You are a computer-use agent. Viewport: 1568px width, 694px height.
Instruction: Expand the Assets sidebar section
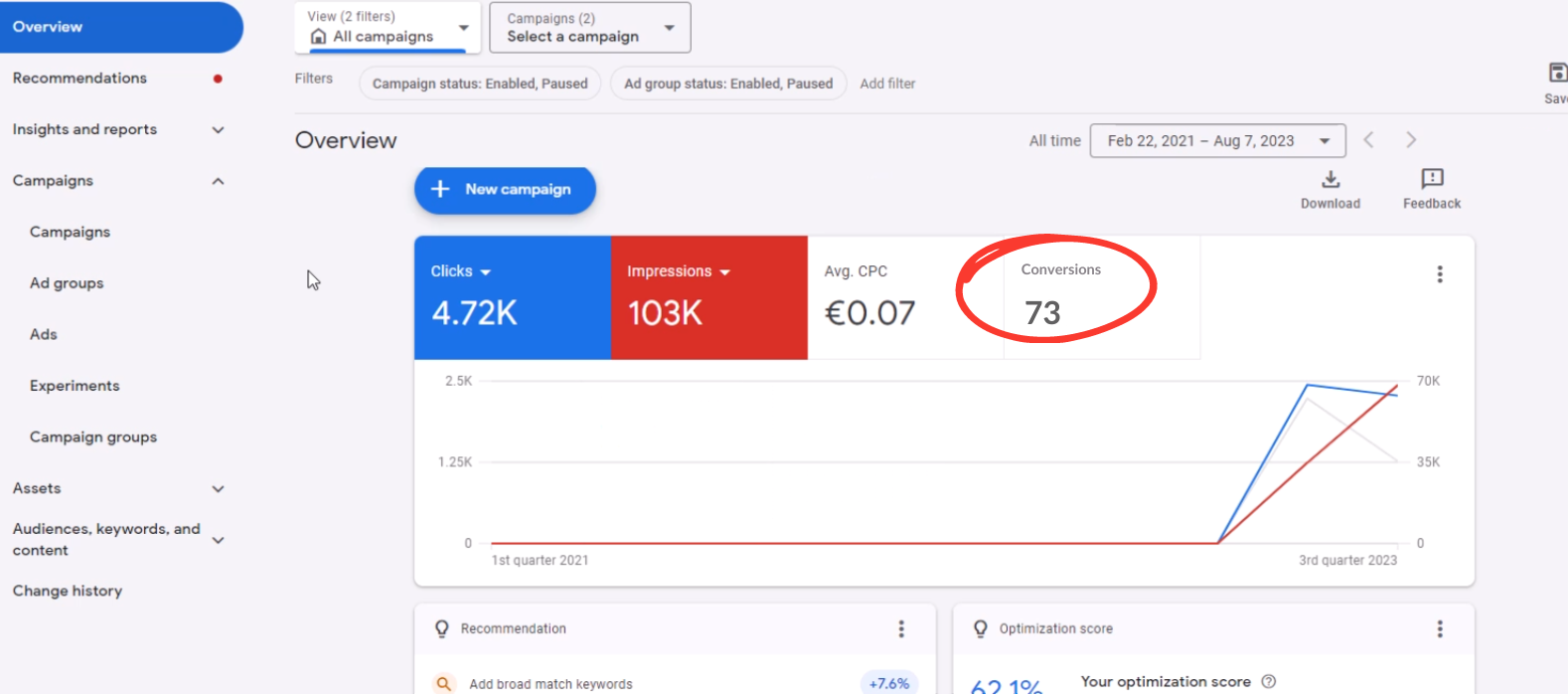coord(218,489)
